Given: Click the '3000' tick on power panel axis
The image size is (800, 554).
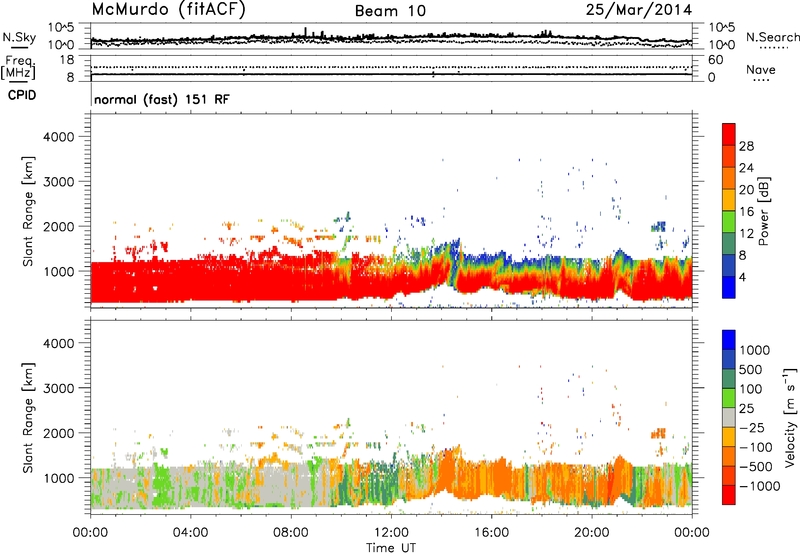Looking at the screenshot, I should click(x=58, y=182).
